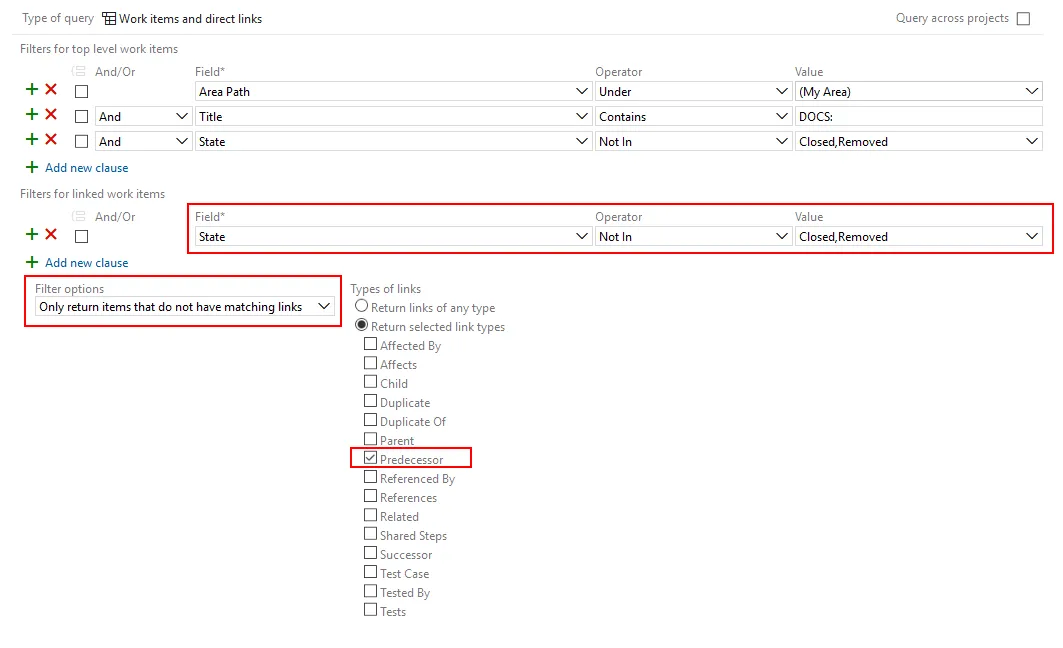Viewport: 1063px width, 648px height.
Task: Remove the Area Path clause with red X
Action: [x=51, y=89]
